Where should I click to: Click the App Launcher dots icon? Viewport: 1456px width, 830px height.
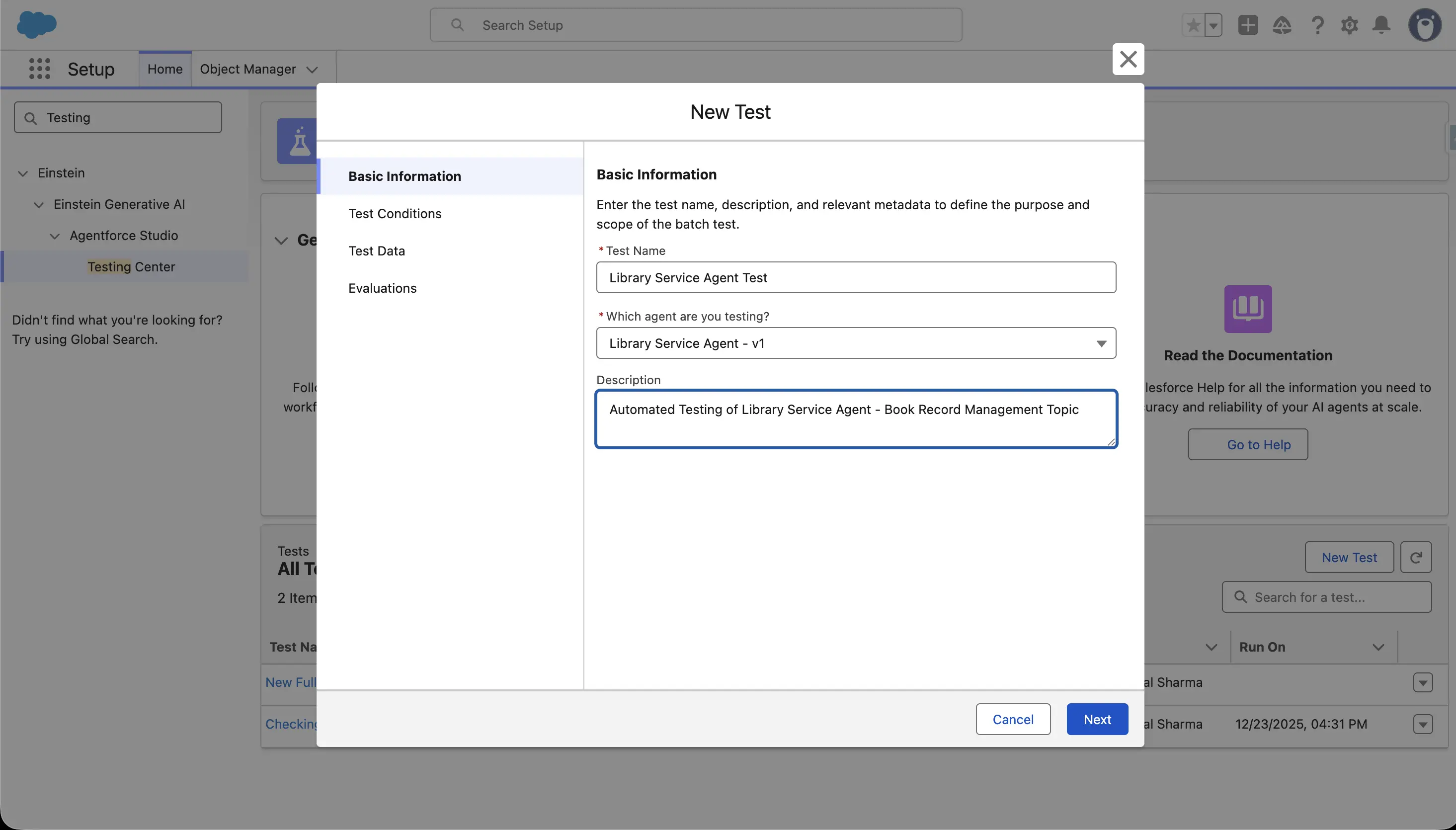tap(39, 69)
